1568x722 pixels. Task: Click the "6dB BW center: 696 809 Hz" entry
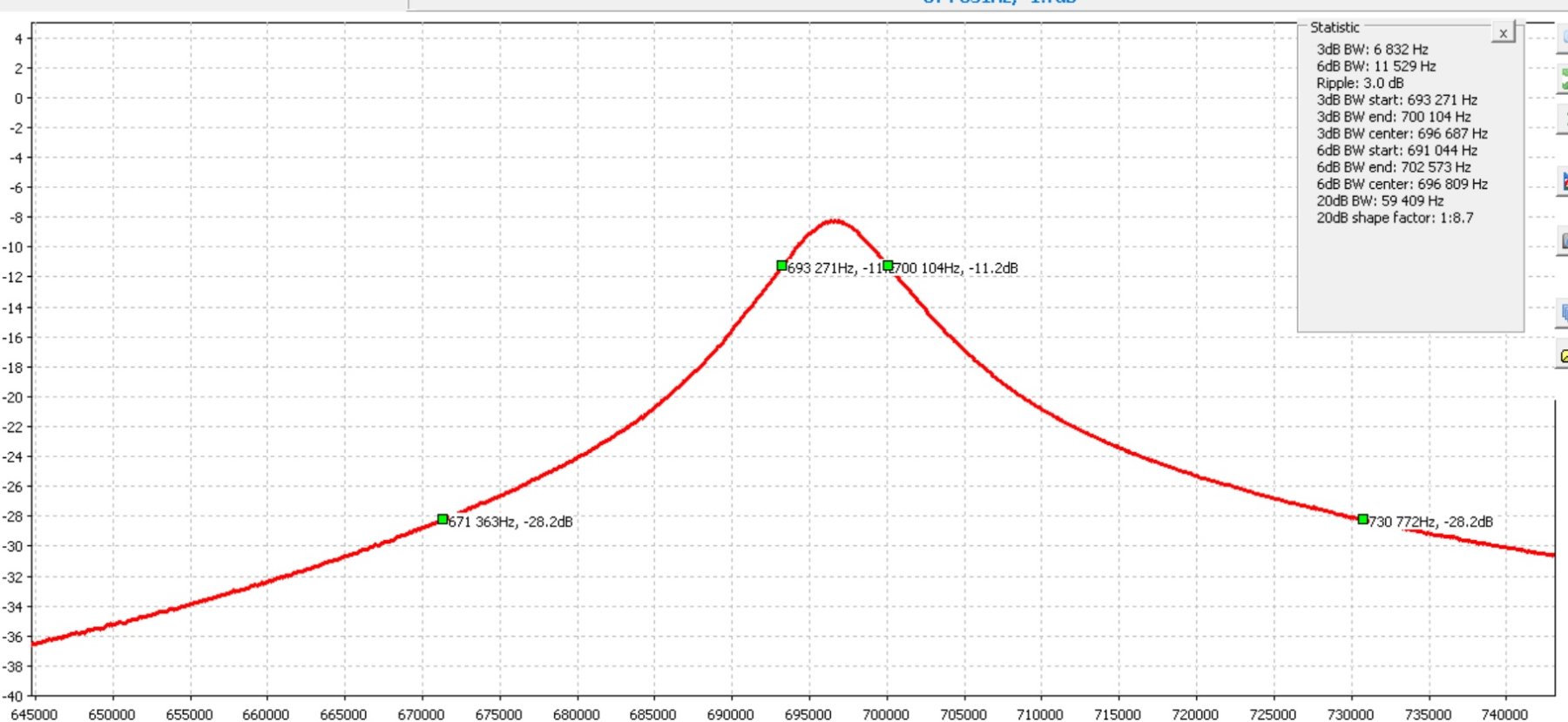[1401, 184]
